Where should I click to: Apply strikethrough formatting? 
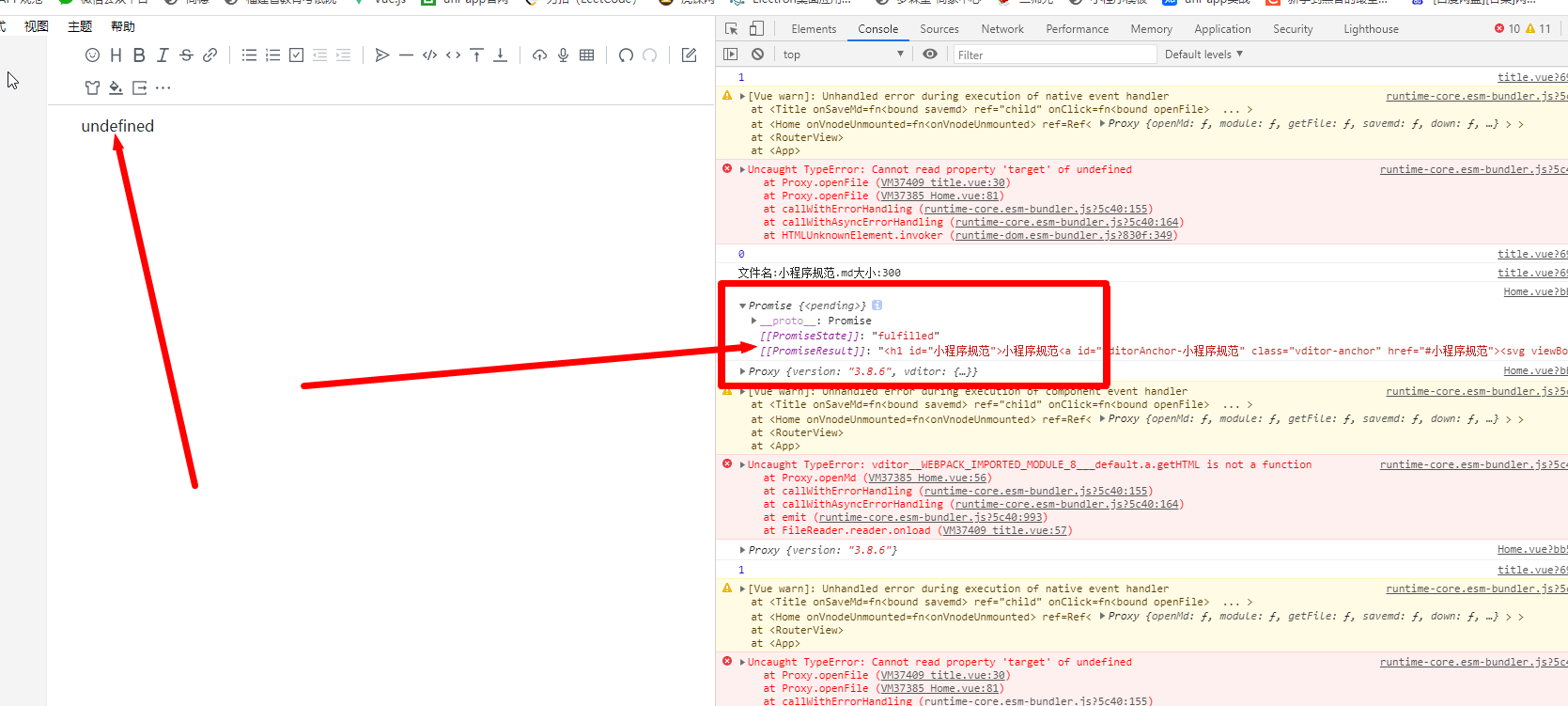tap(186, 55)
